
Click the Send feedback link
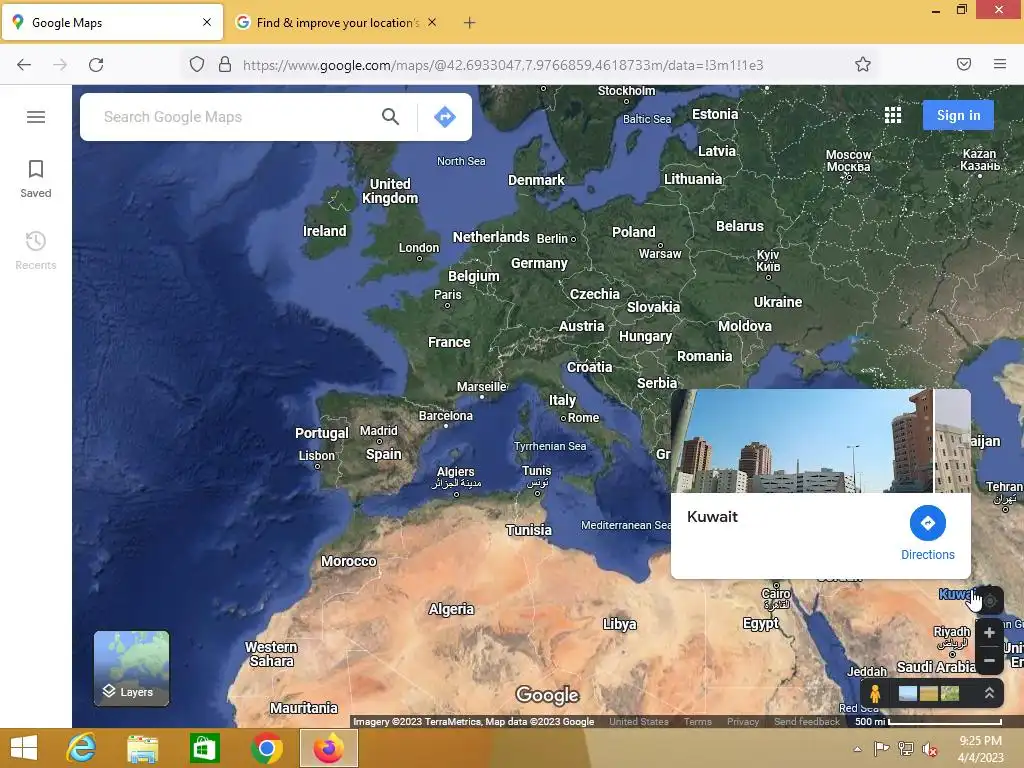click(x=807, y=722)
